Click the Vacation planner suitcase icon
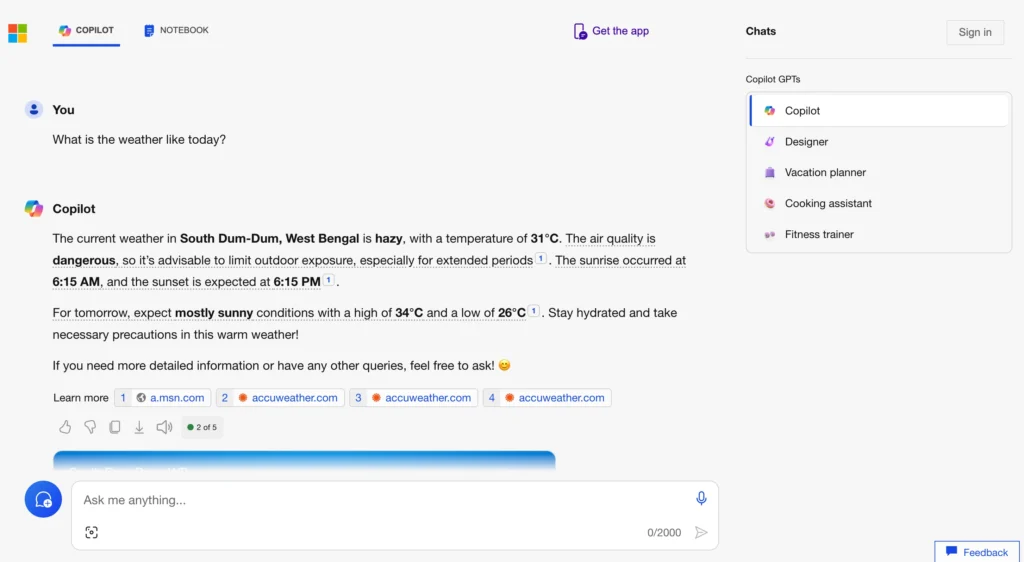Image resolution: width=1024 pixels, height=562 pixels. point(770,172)
